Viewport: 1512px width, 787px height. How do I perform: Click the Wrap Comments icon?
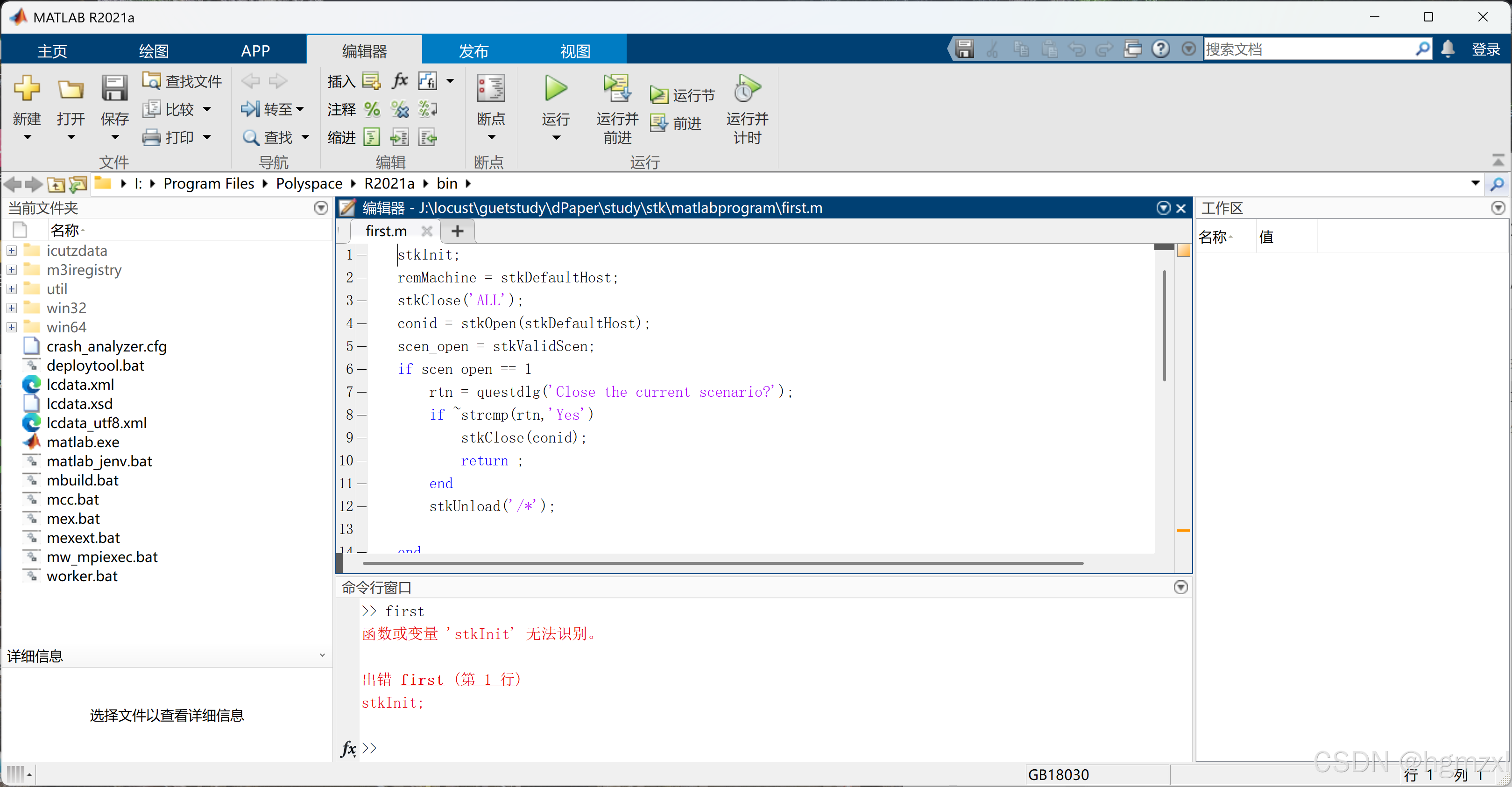click(428, 109)
